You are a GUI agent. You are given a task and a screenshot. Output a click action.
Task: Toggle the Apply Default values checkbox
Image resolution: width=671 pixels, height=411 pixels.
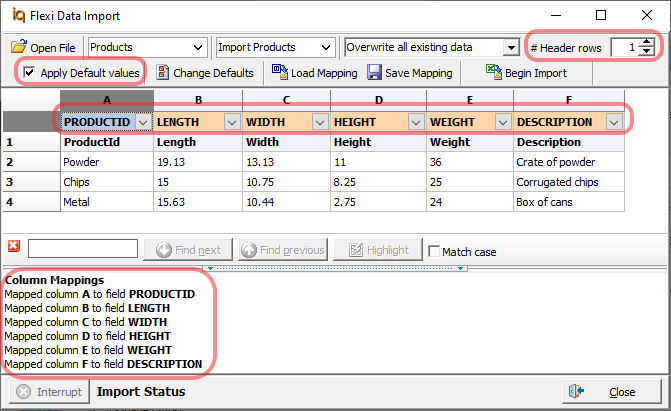click(29, 72)
